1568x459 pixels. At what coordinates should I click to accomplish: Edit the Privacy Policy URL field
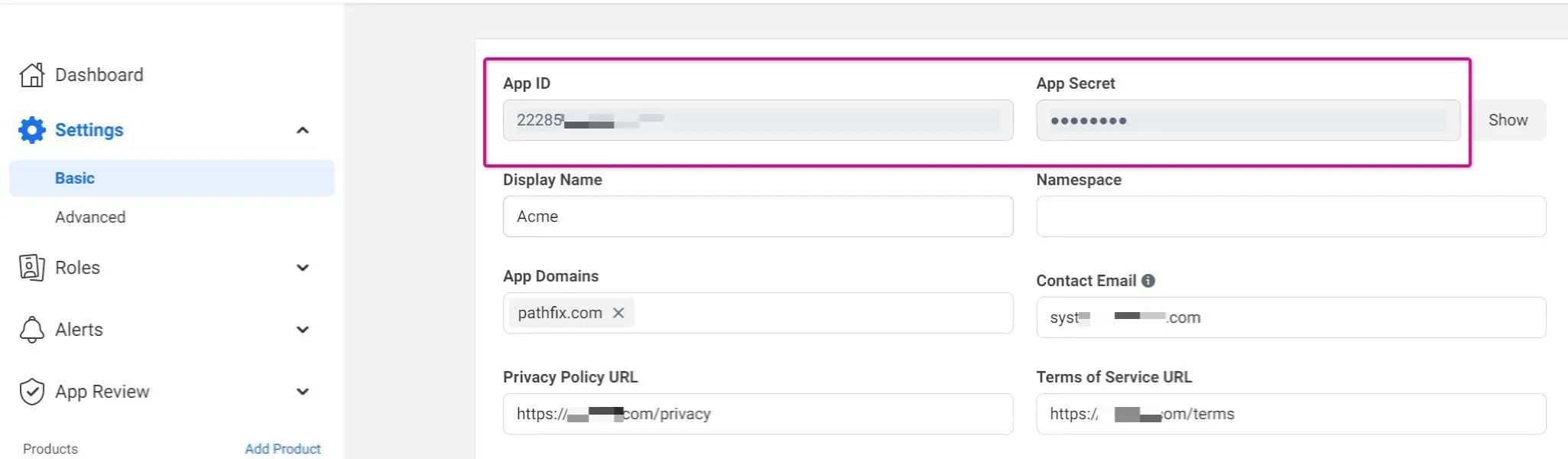758,414
